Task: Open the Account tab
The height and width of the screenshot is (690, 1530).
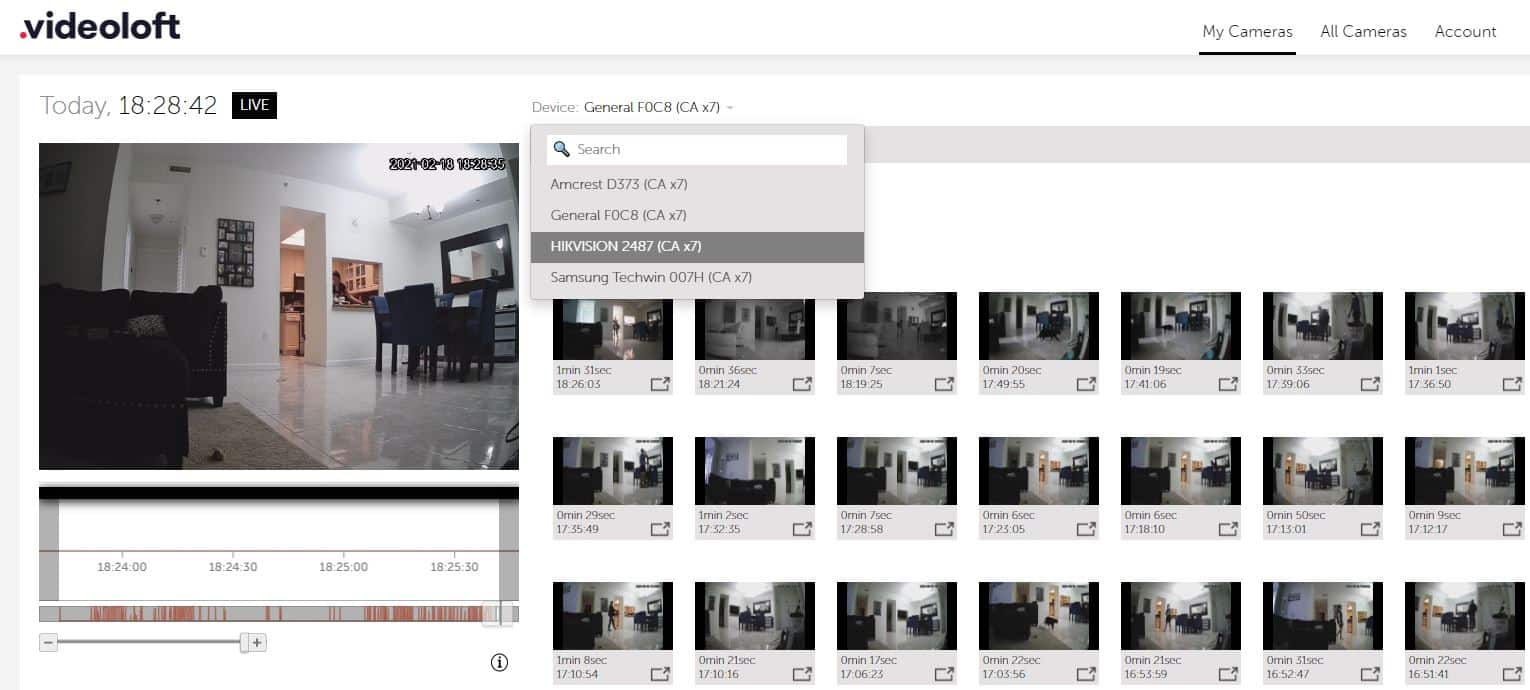Action: tap(1465, 32)
